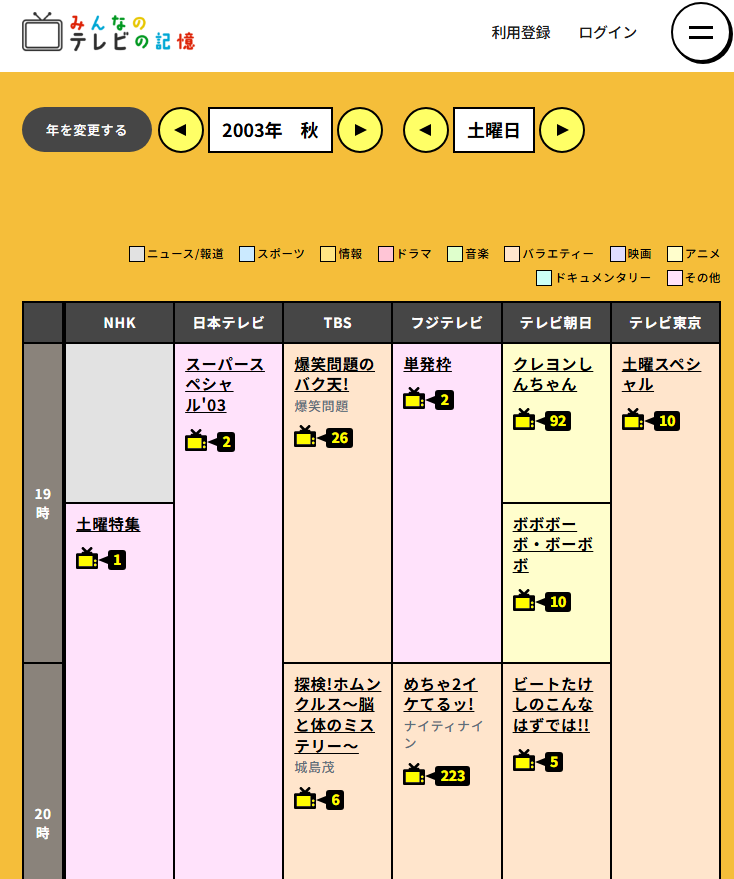Open the hamburger menu button
Image resolution: width=734 pixels, height=879 pixels.
coord(701,32)
